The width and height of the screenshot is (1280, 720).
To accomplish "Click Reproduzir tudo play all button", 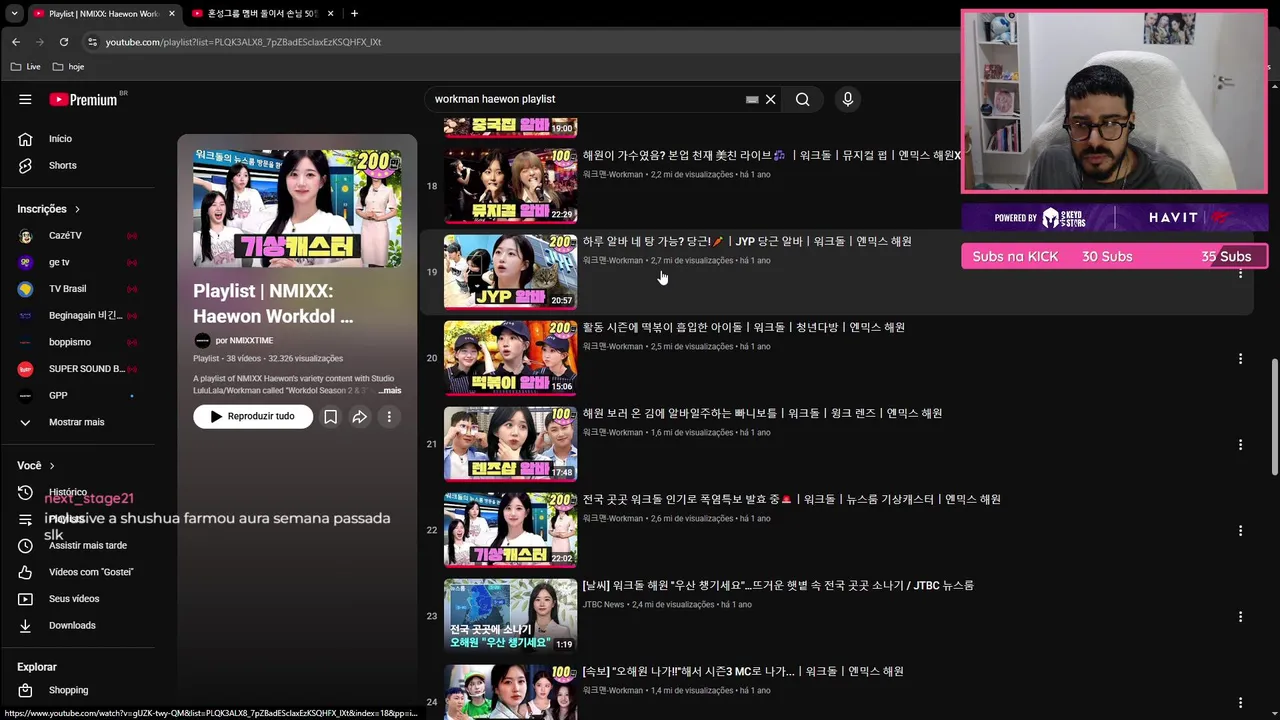I will (x=253, y=416).
